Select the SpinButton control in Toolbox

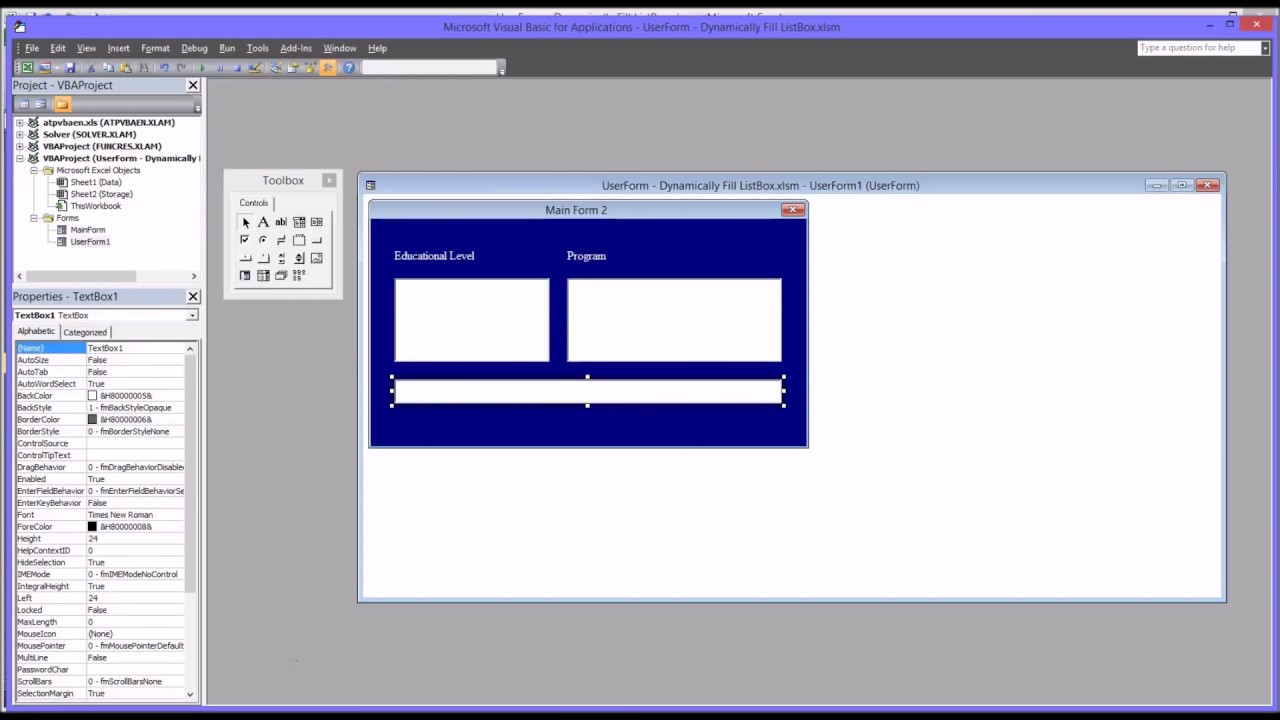299,258
